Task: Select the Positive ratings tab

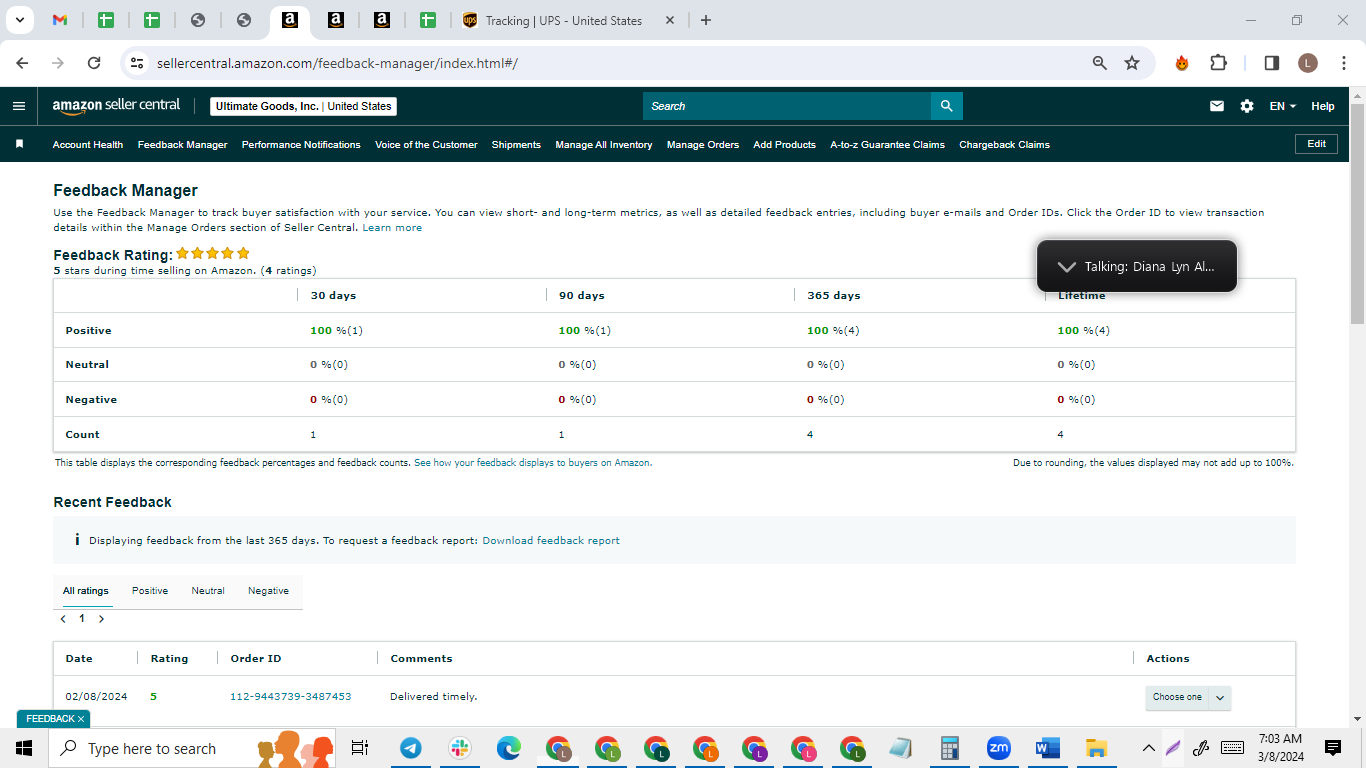Action: (150, 591)
